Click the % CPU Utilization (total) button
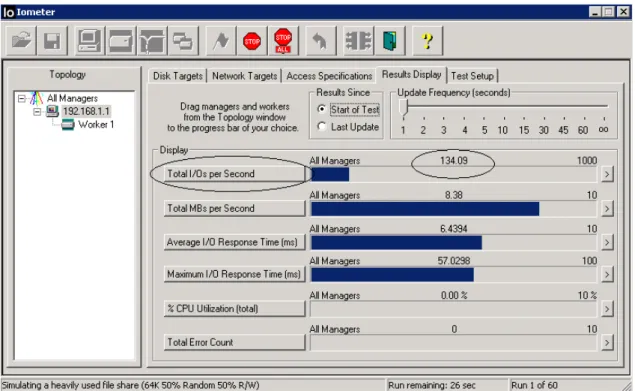The width and height of the screenshot is (635, 391). (x=234, y=309)
